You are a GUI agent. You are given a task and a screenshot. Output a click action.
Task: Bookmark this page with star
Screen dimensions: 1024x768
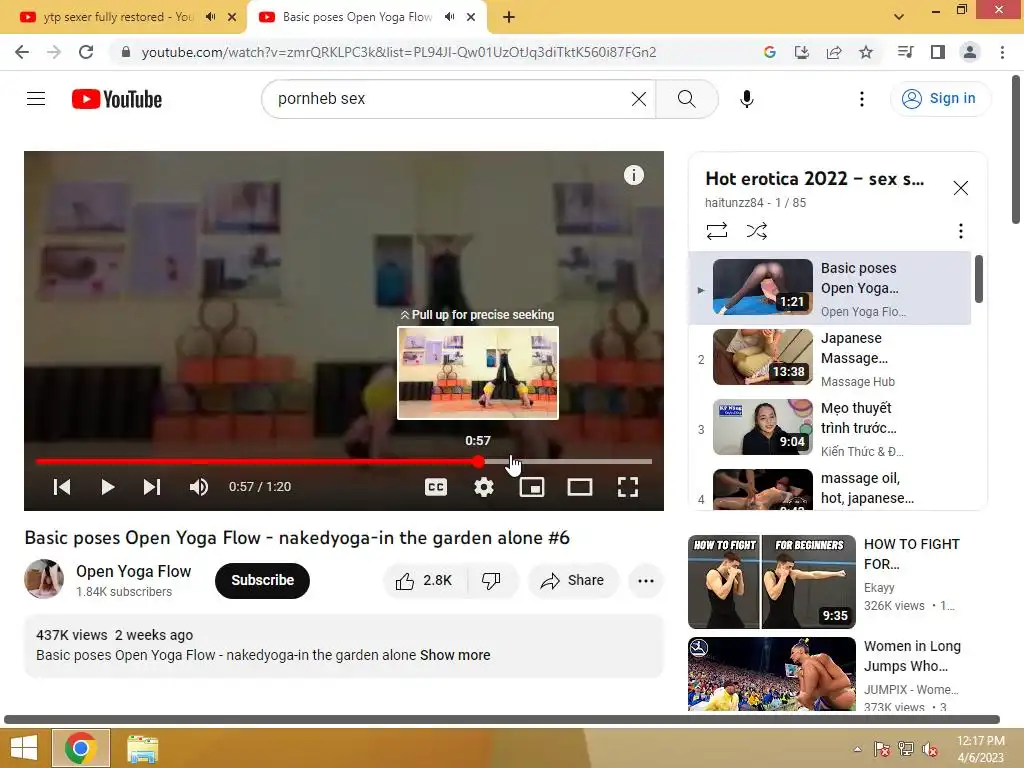point(865,52)
